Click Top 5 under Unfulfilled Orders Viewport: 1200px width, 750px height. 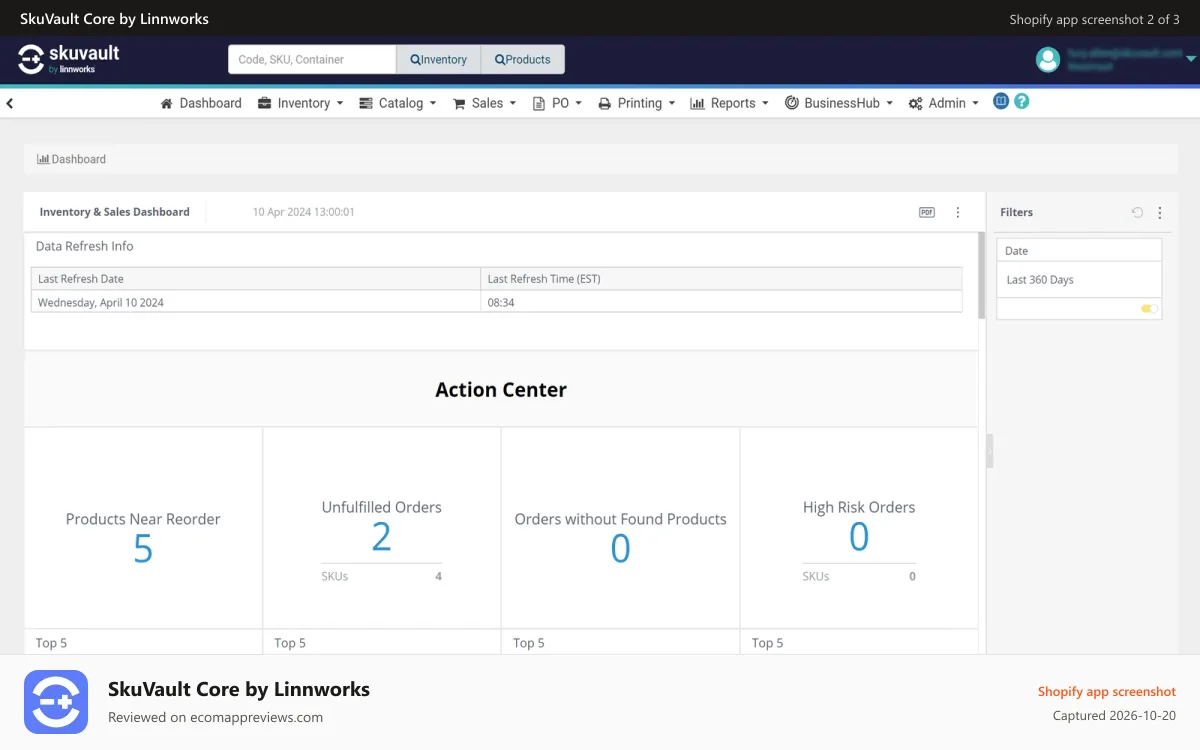[x=290, y=643]
